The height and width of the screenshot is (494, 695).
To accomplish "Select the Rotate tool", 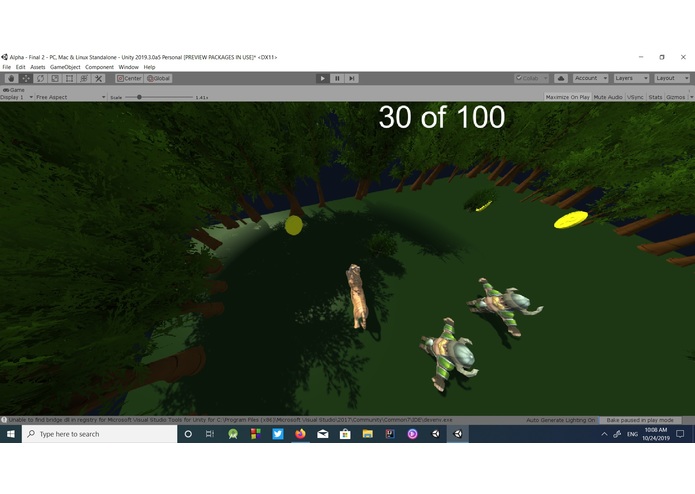I will [x=40, y=78].
